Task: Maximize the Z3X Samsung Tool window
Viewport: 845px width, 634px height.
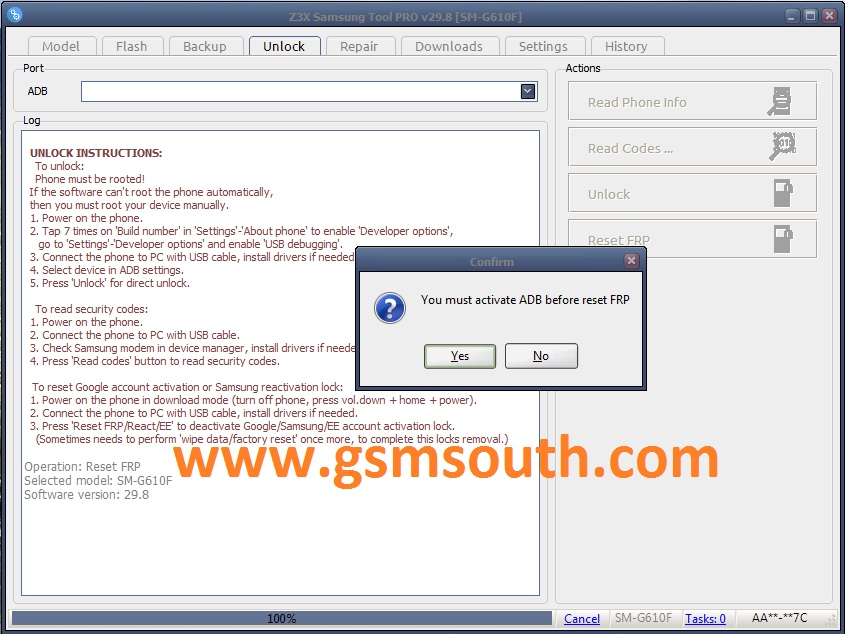Action: 811,16
